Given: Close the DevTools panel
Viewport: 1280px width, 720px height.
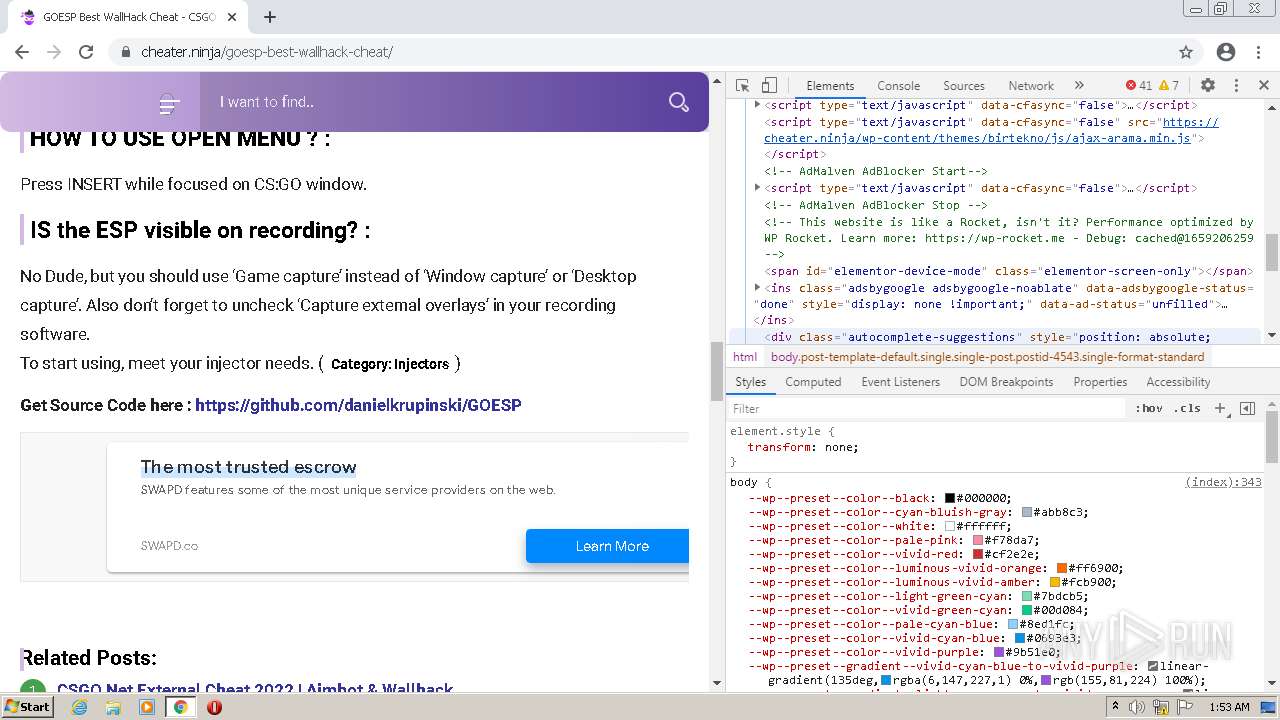Looking at the screenshot, I should (1263, 86).
